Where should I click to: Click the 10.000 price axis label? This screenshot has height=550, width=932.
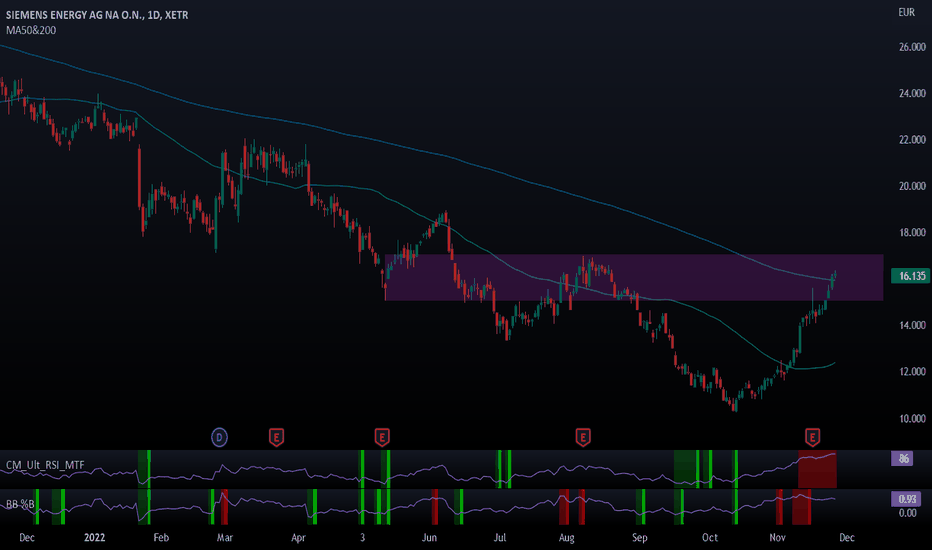click(912, 419)
